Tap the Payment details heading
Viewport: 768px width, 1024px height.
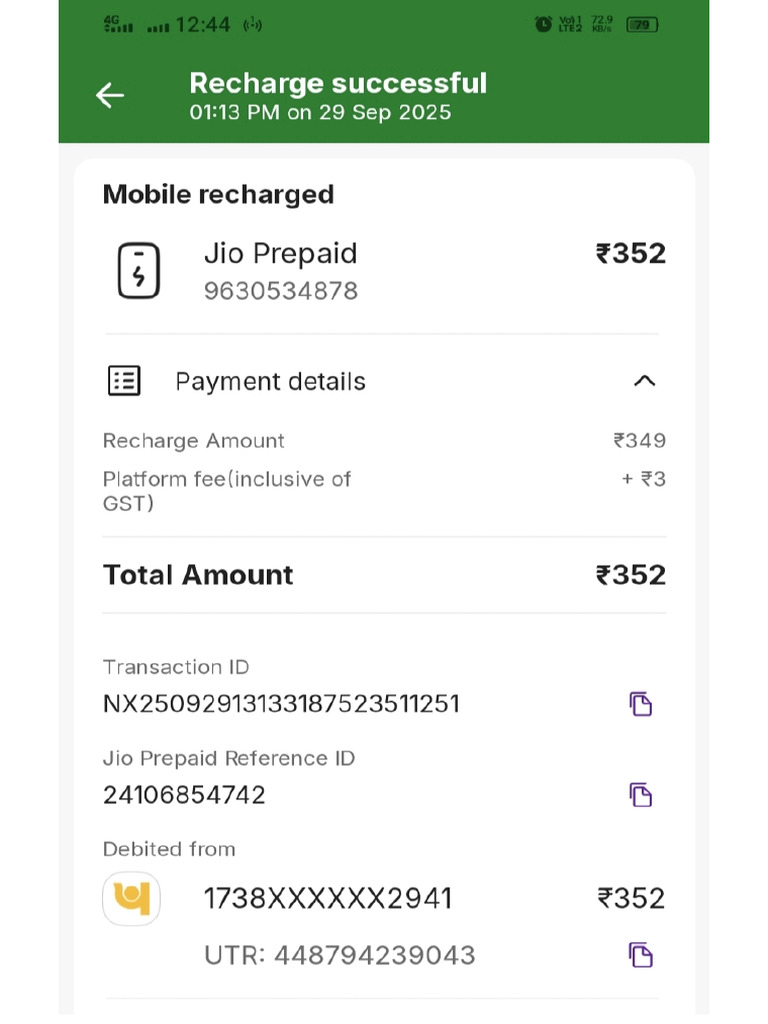(x=270, y=381)
